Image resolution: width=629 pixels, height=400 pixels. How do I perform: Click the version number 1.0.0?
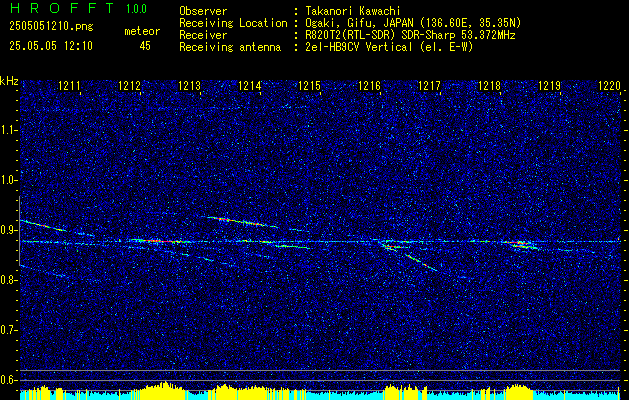point(136,8)
